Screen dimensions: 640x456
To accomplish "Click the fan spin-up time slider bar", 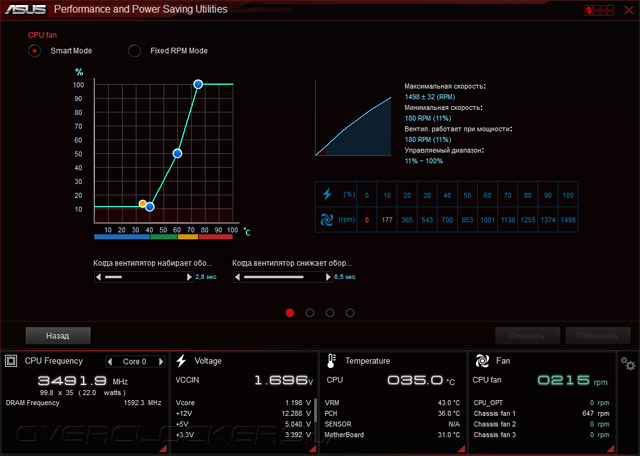I will tap(144, 277).
